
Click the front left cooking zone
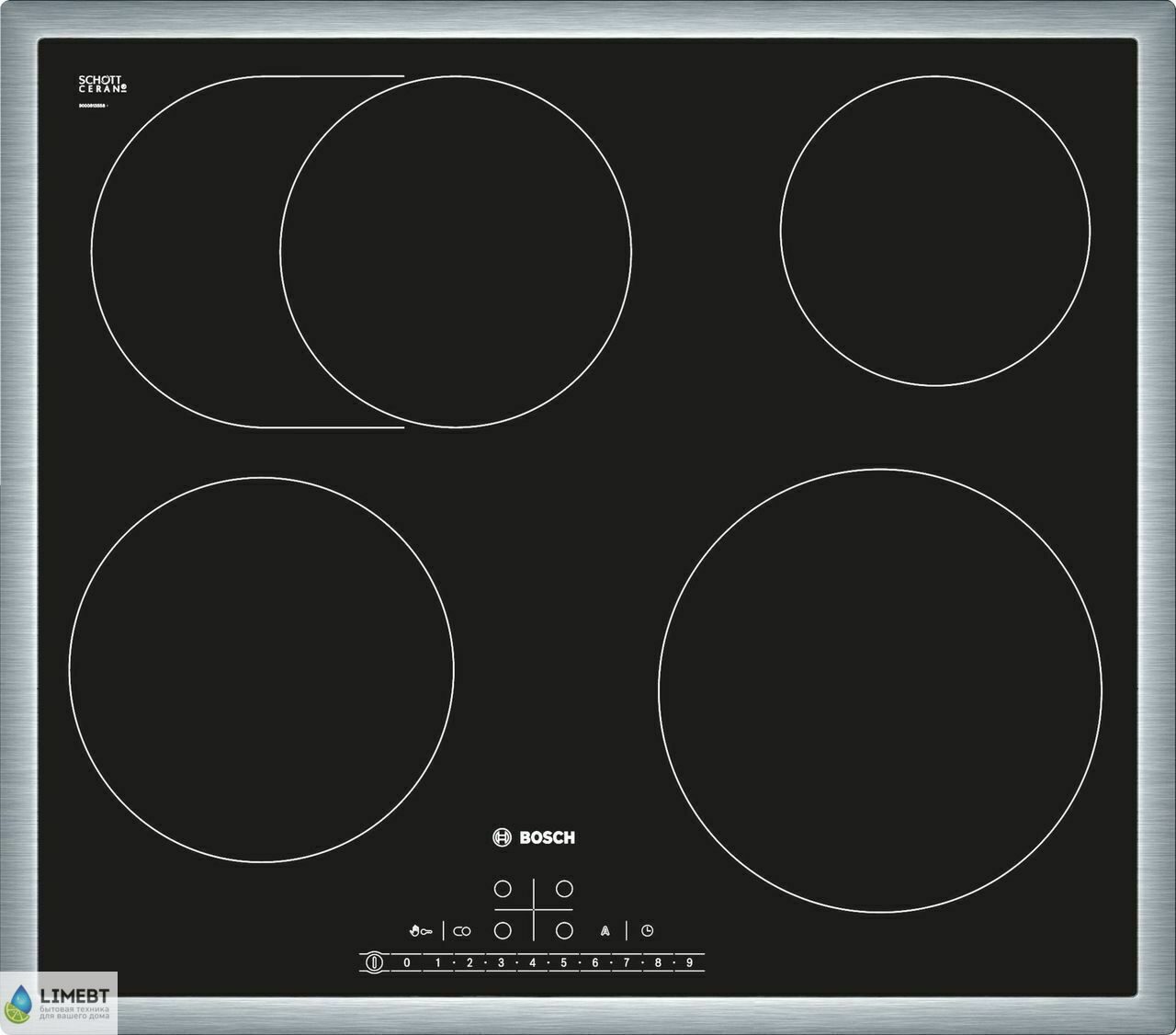pyautogui.click(x=261, y=670)
